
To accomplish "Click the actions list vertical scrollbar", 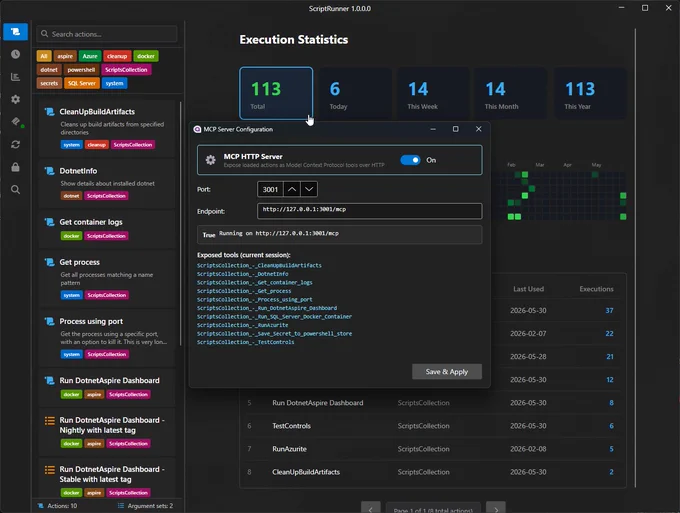I will click(180, 224).
